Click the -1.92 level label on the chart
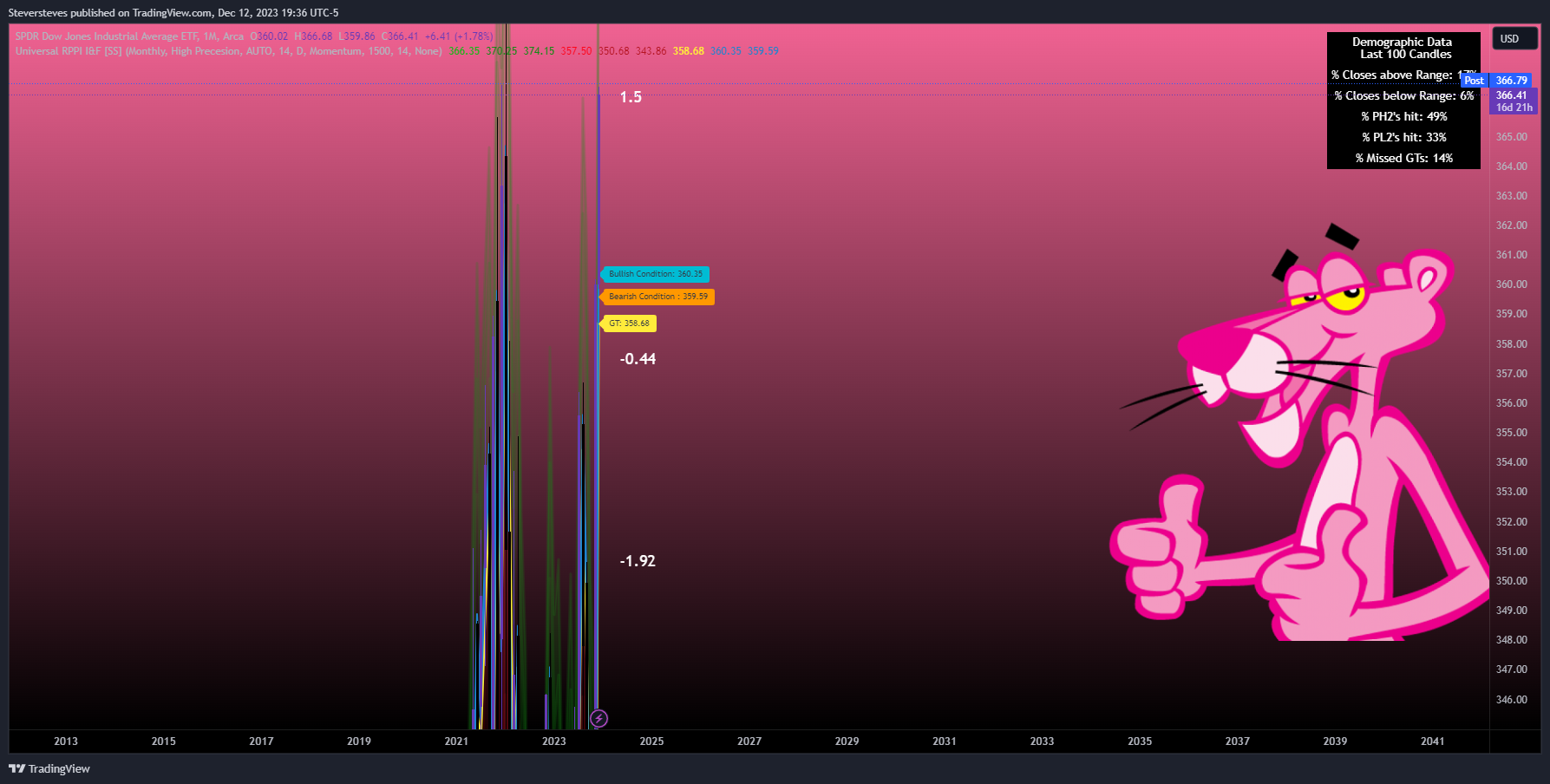 [x=638, y=561]
